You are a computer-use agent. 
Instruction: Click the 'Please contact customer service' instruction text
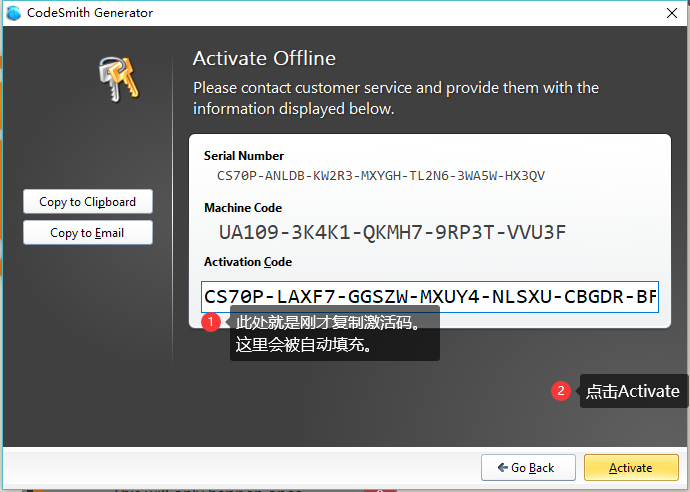396,98
